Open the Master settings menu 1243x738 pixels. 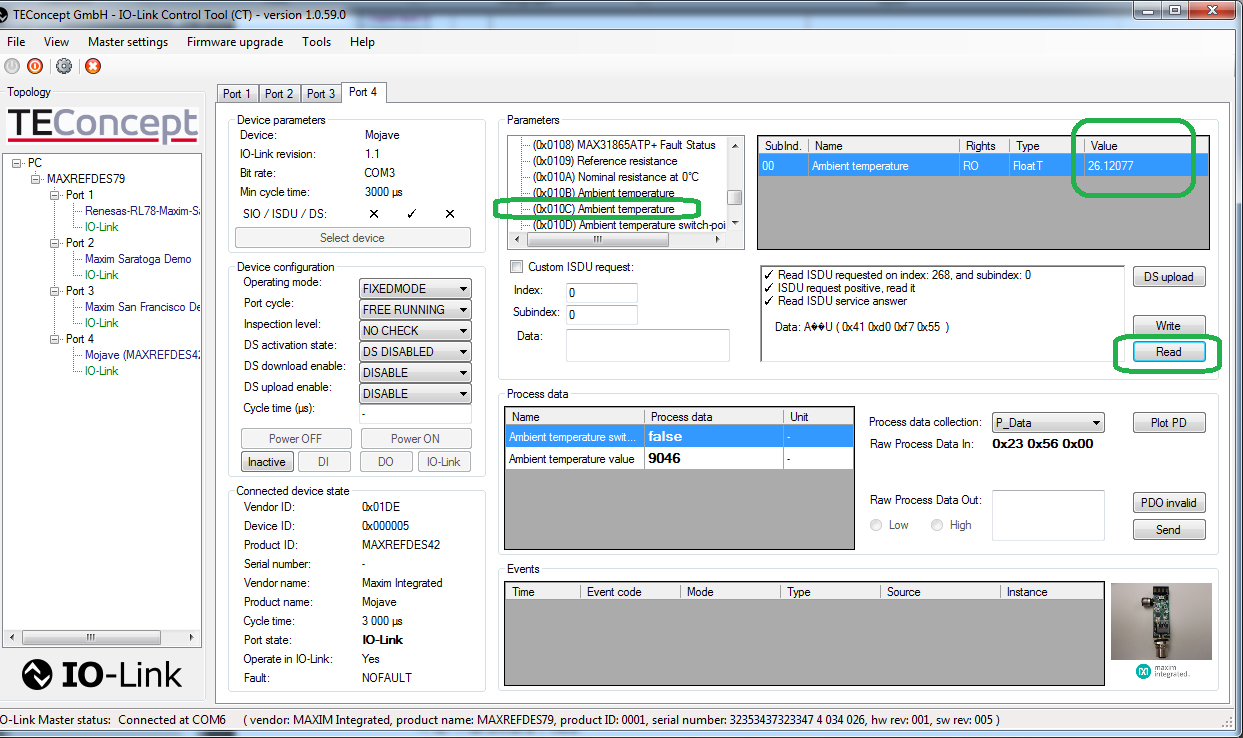[x=128, y=42]
